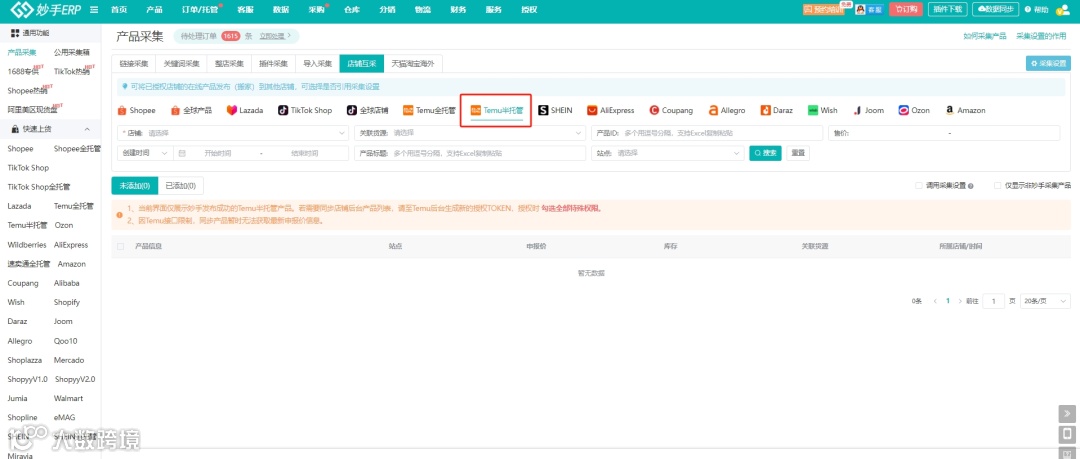Select the SHEIN platform icon
The width and height of the screenshot is (1080, 459).
[x=543, y=110]
